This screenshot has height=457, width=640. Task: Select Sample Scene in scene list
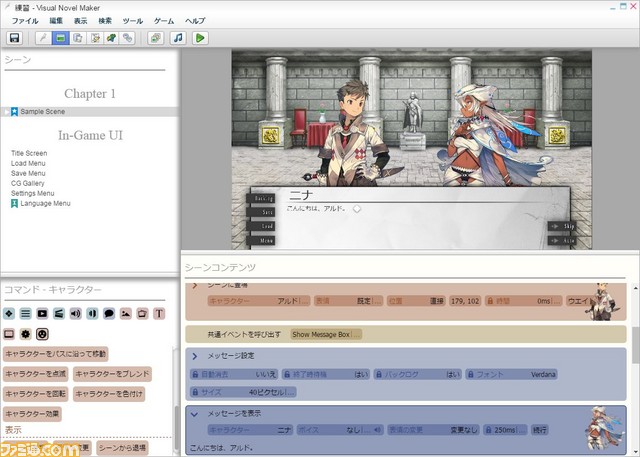[90, 111]
